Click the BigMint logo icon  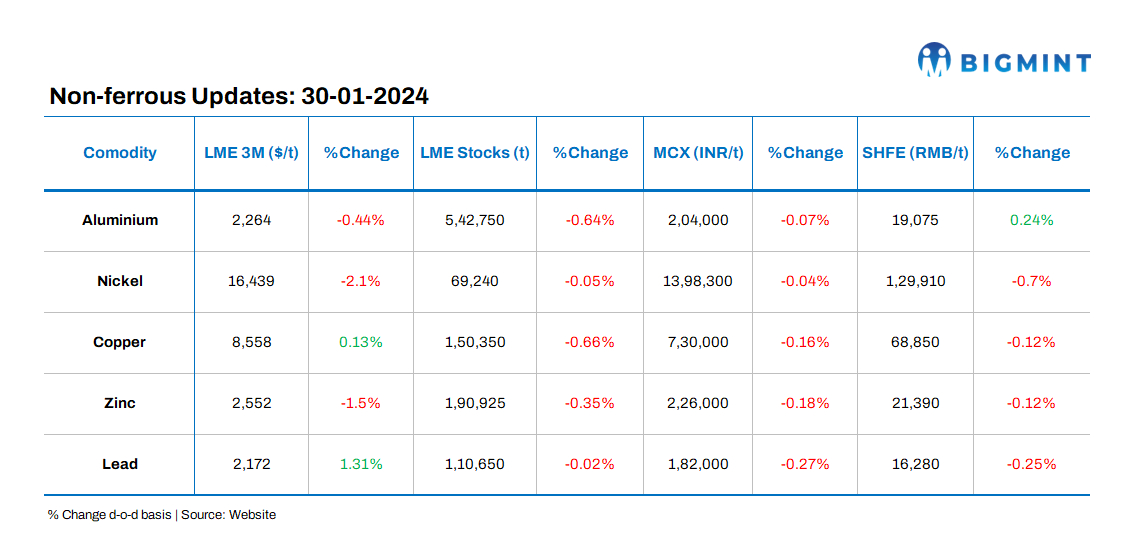(933, 60)
